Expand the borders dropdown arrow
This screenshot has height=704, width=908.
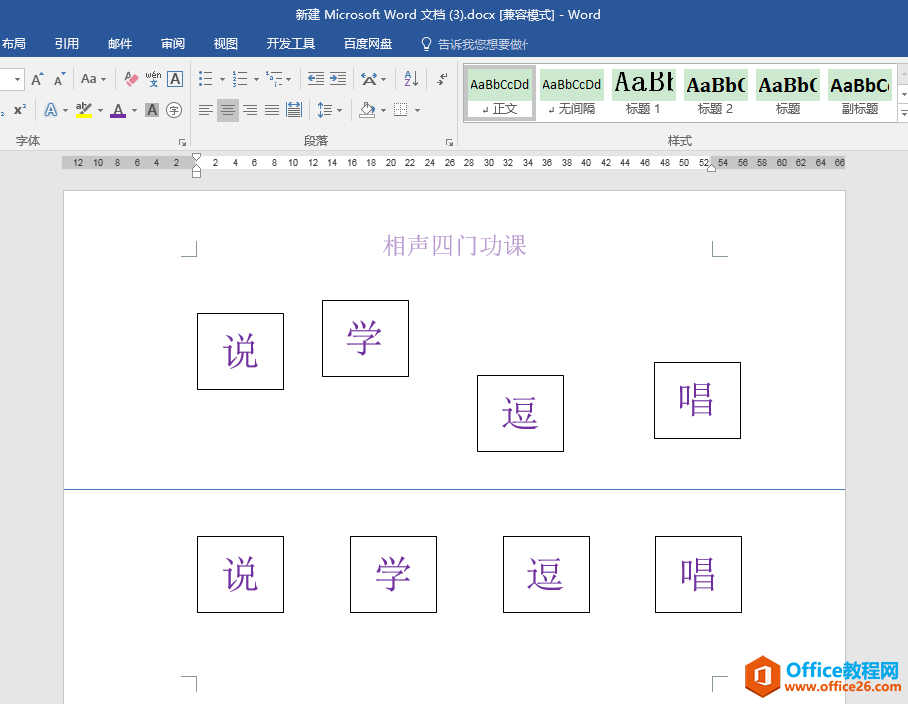(417, 110)
